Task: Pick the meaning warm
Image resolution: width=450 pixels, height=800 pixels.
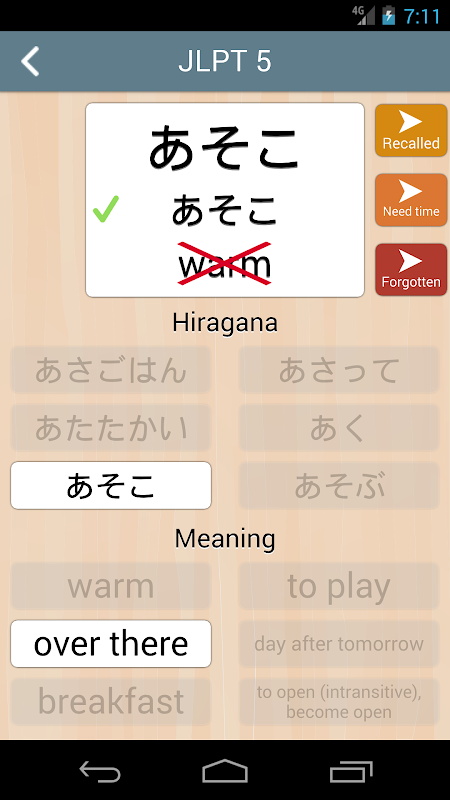Action: (x=111, y=586)
